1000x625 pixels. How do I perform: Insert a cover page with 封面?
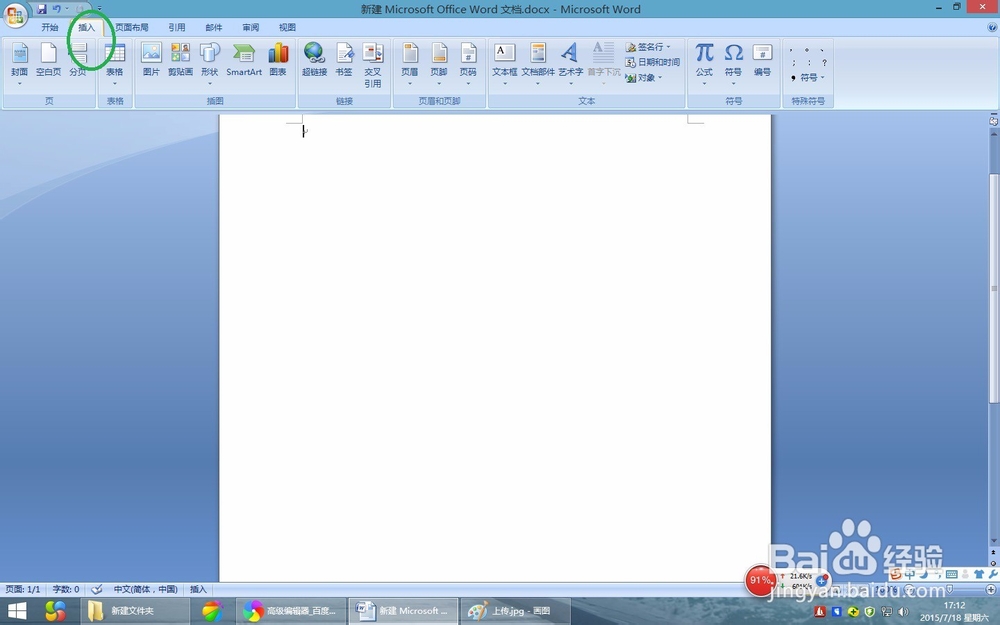19,64
